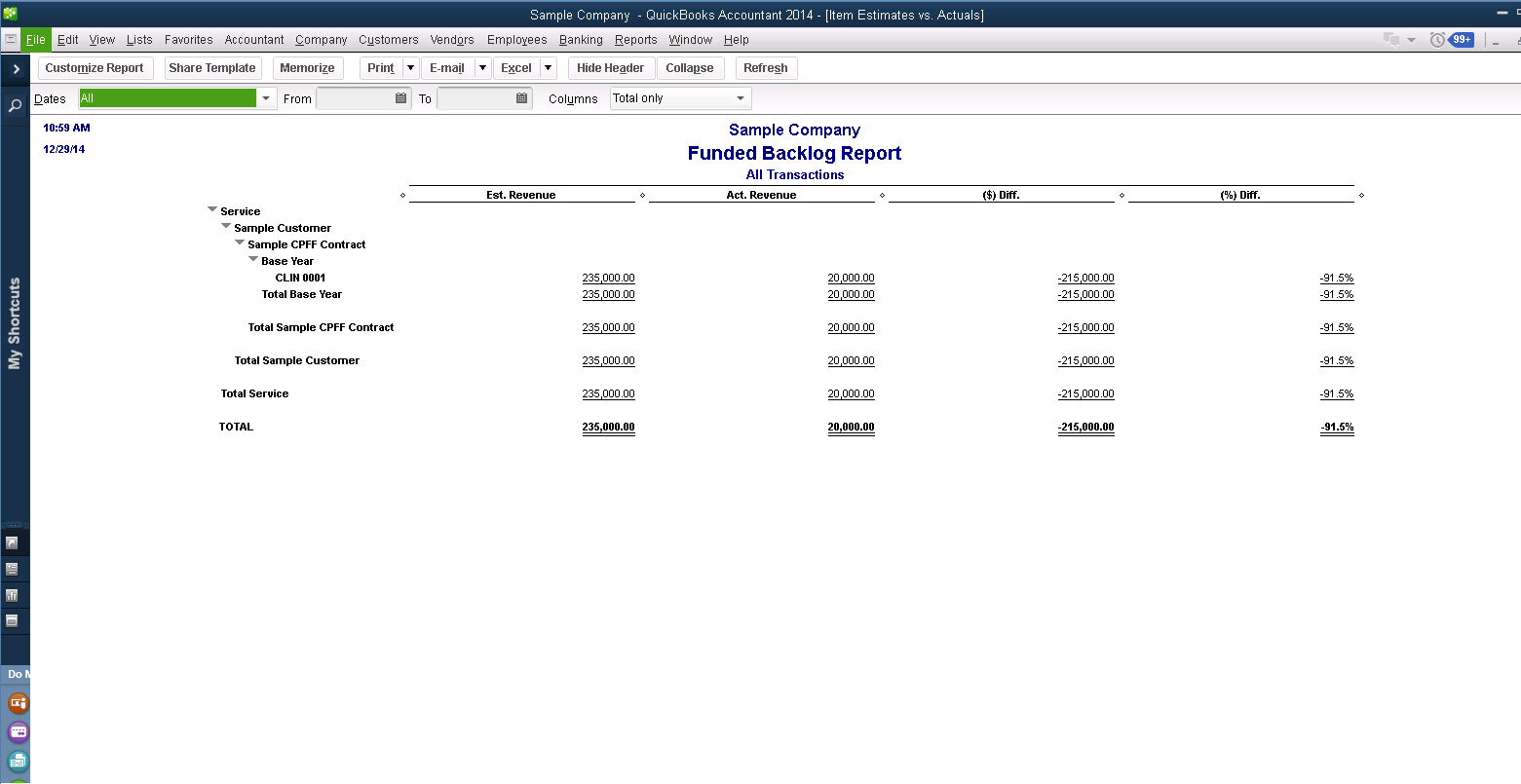Click the Print button
The image size is (1521, 784).
click(381, 68)
